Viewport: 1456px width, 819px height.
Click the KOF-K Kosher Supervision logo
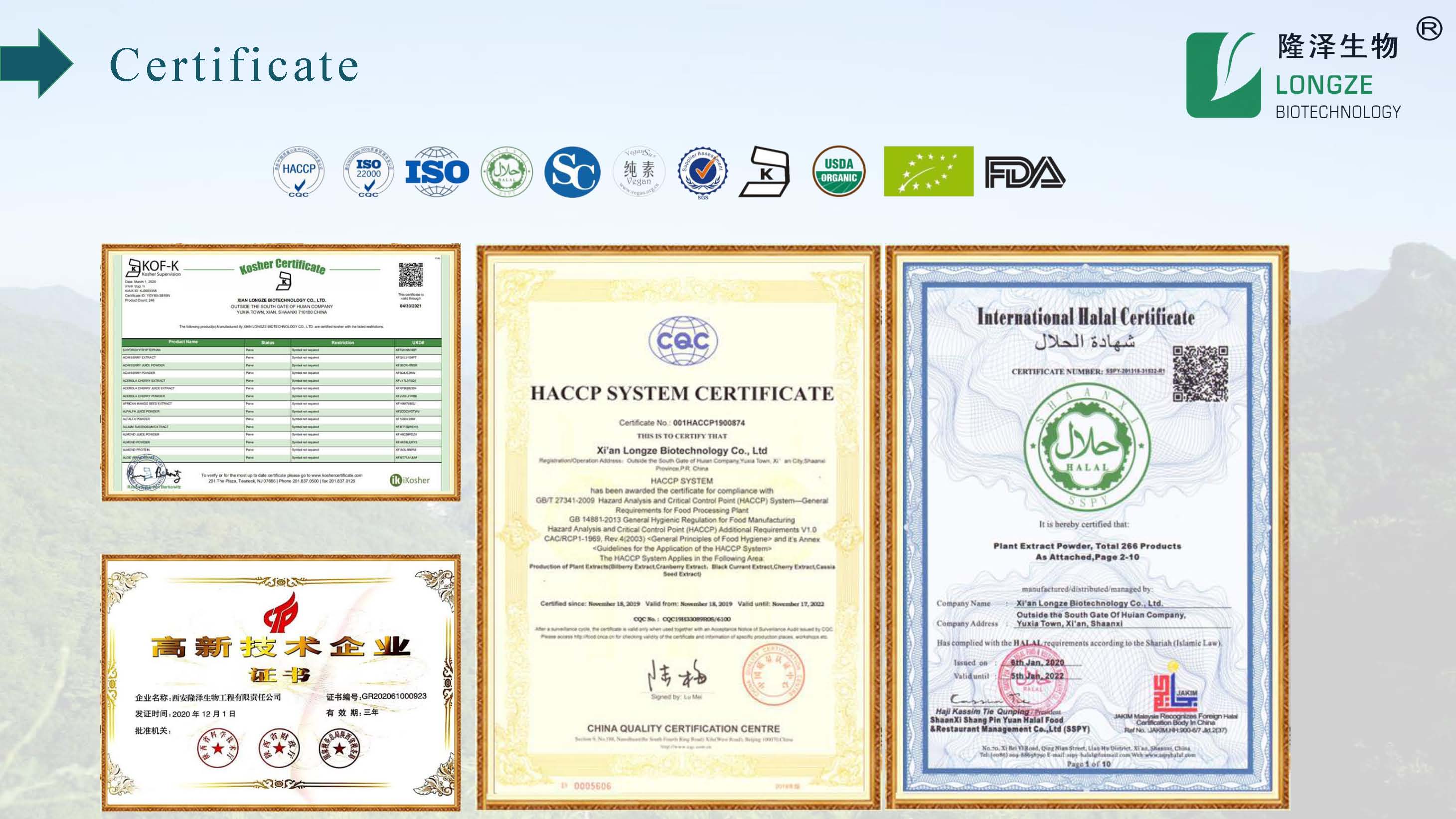coord(153,268)
